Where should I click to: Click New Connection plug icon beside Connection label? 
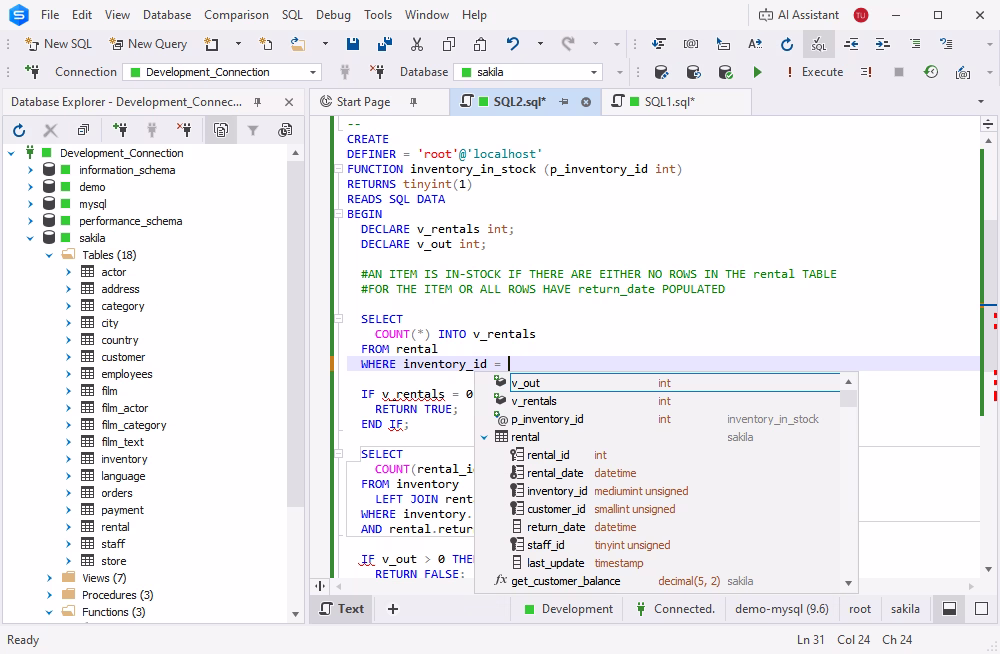pyautogui.click(x=32, y=72)
